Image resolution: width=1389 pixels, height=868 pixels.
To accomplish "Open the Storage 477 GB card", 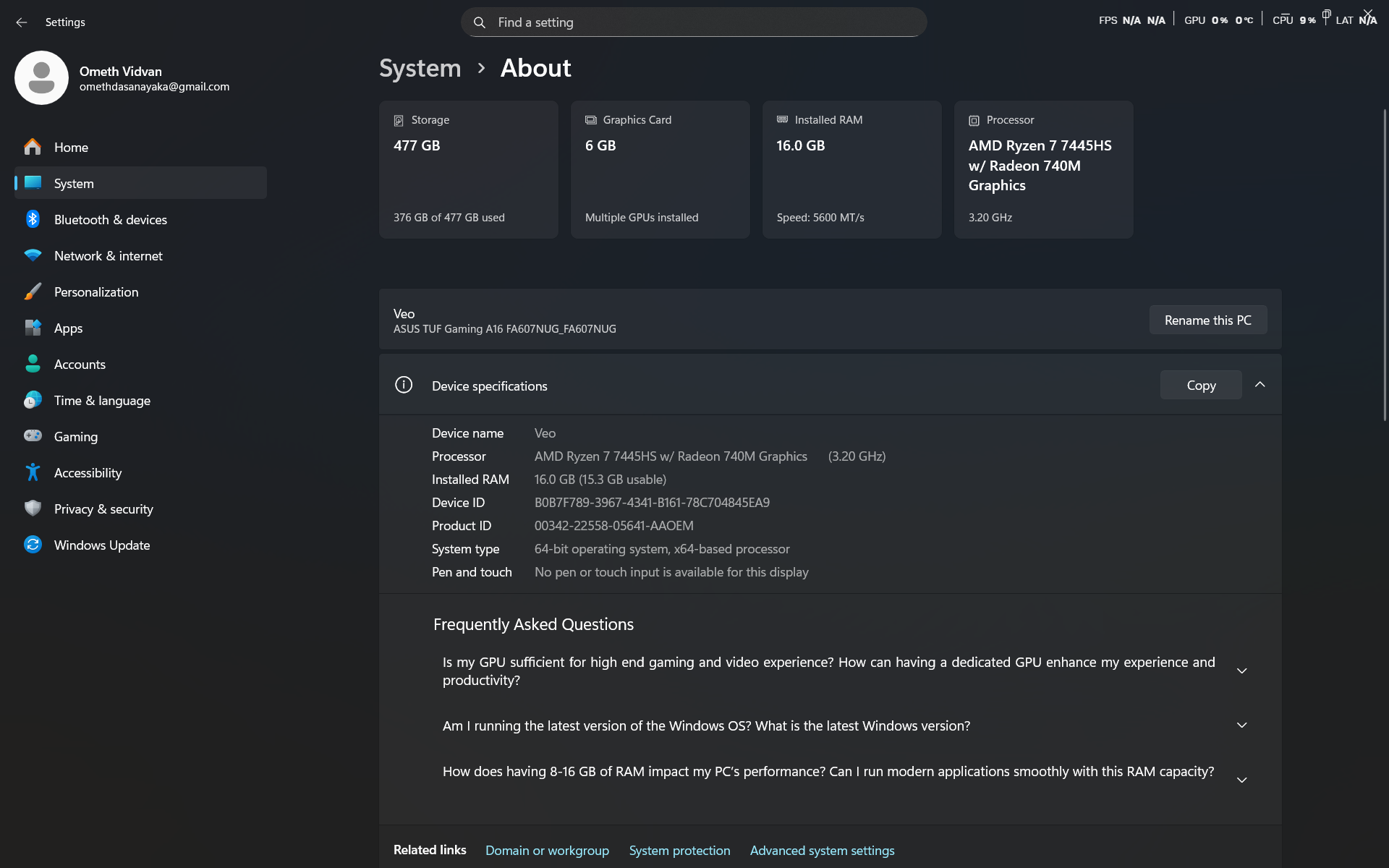I will coord(469,169).
